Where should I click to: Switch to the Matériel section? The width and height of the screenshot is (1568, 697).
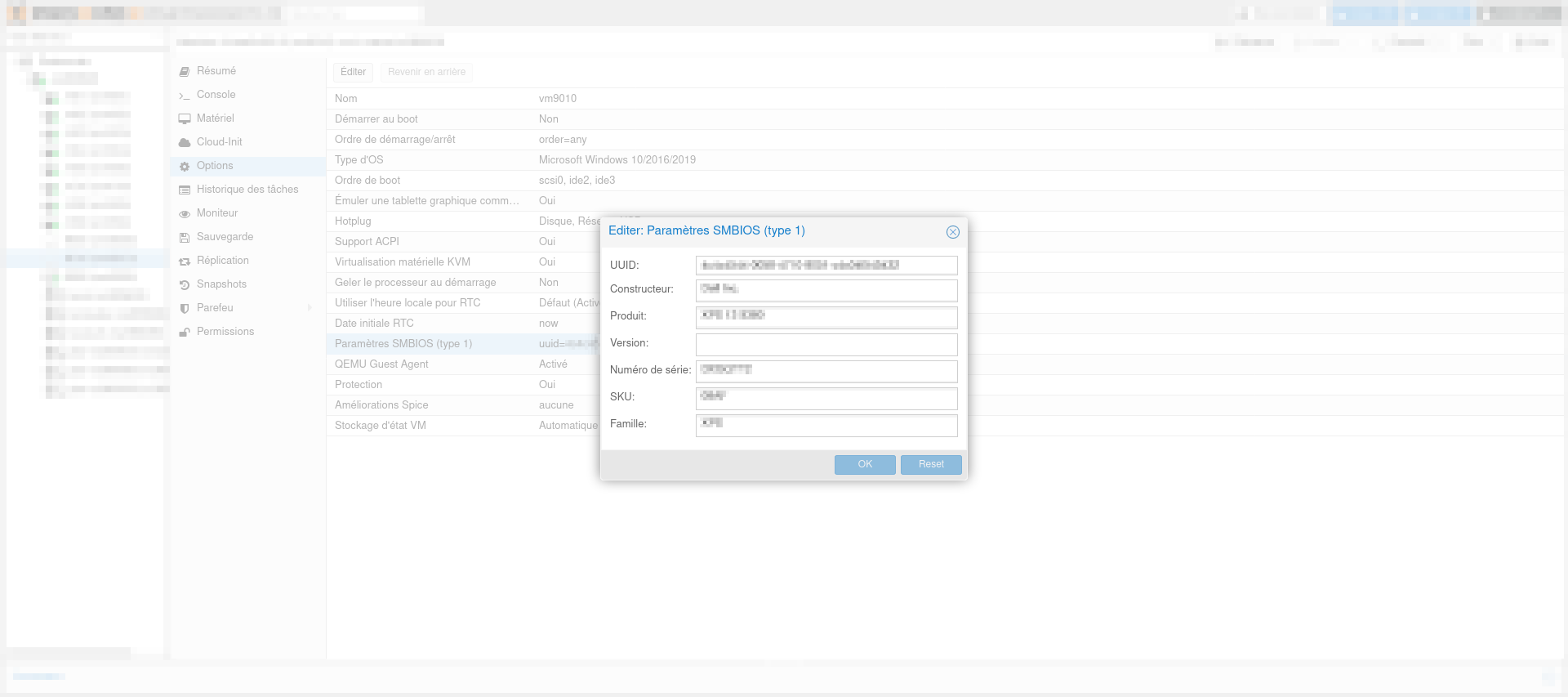[x=247, y=118]
